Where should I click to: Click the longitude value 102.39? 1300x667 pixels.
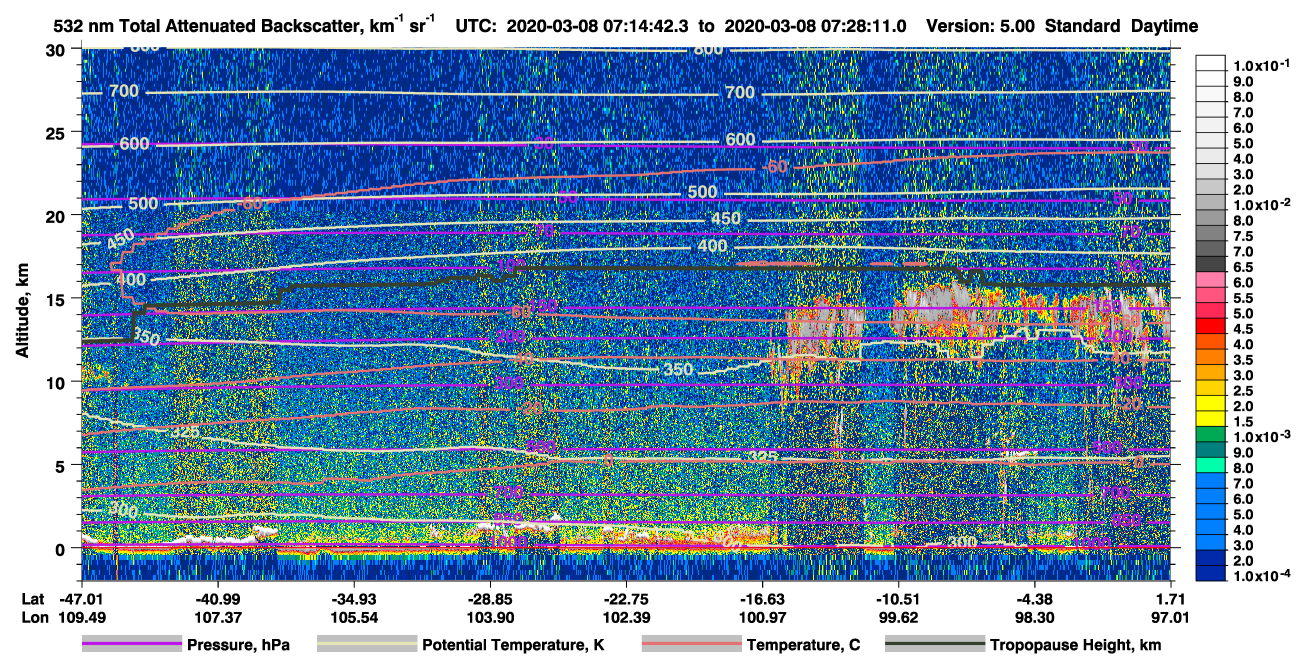click(626, 618)
